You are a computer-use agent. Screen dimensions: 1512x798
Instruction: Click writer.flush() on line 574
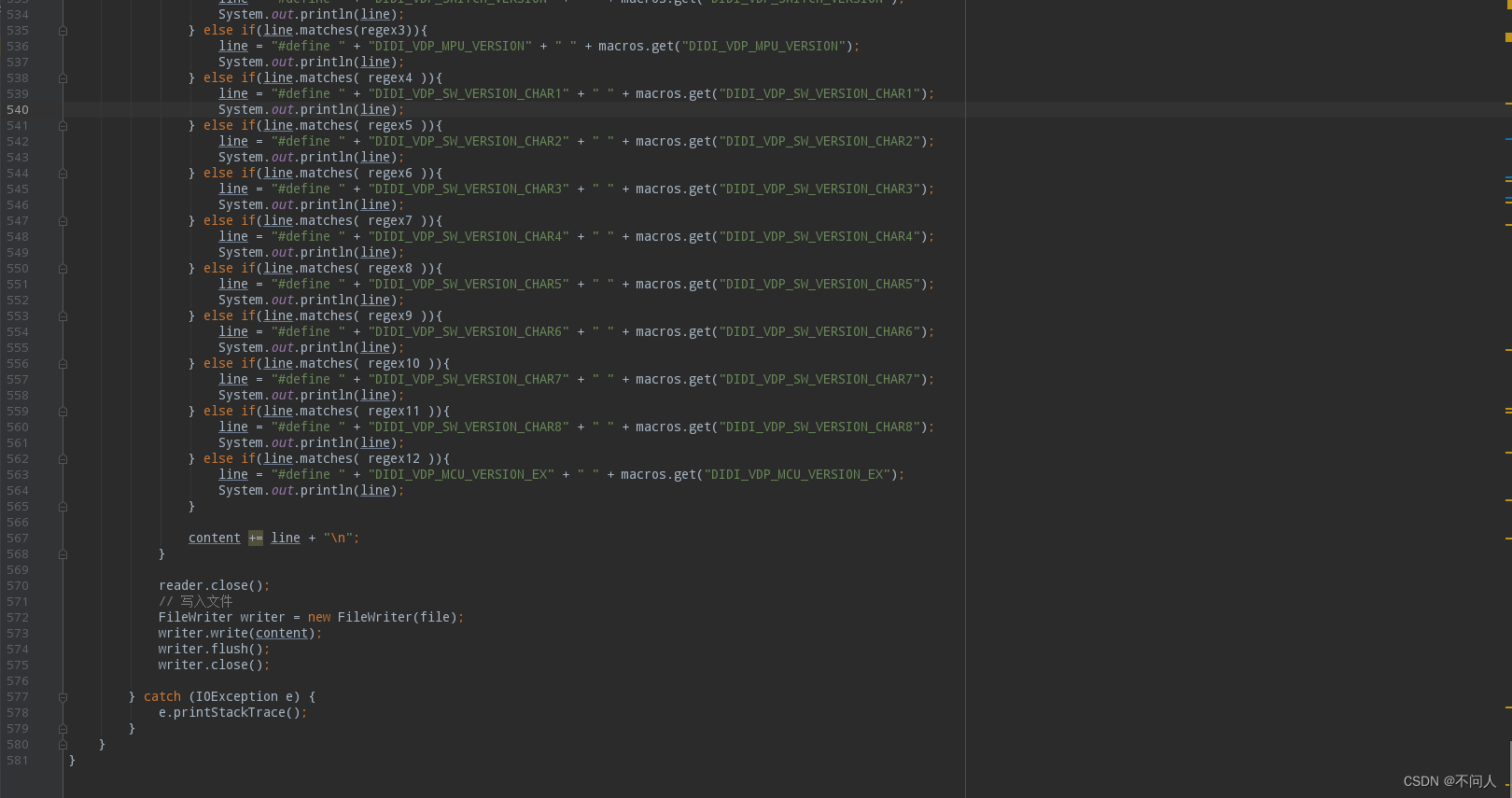point(211,650)
